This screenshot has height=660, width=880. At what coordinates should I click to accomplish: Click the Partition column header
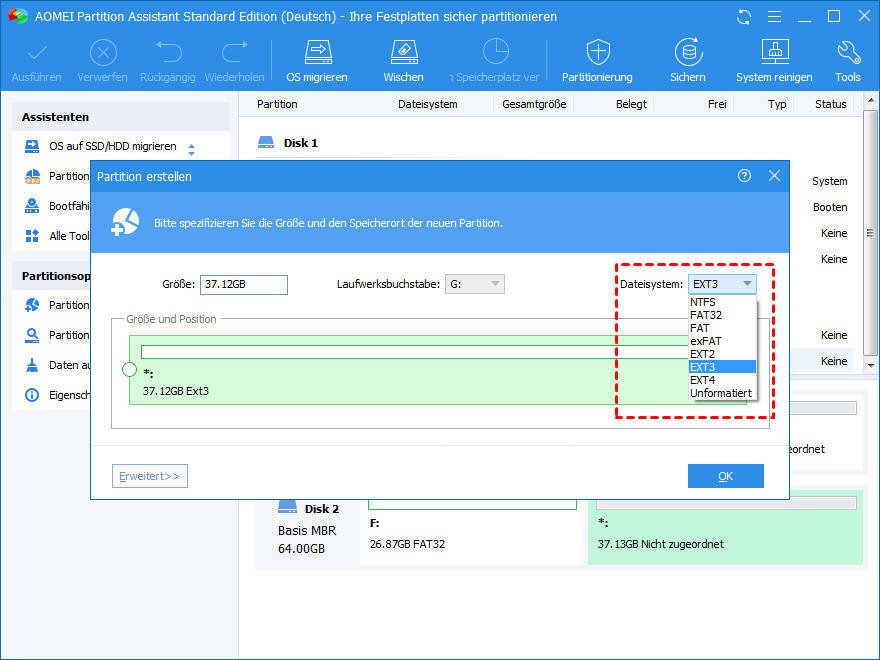(277, 104)
